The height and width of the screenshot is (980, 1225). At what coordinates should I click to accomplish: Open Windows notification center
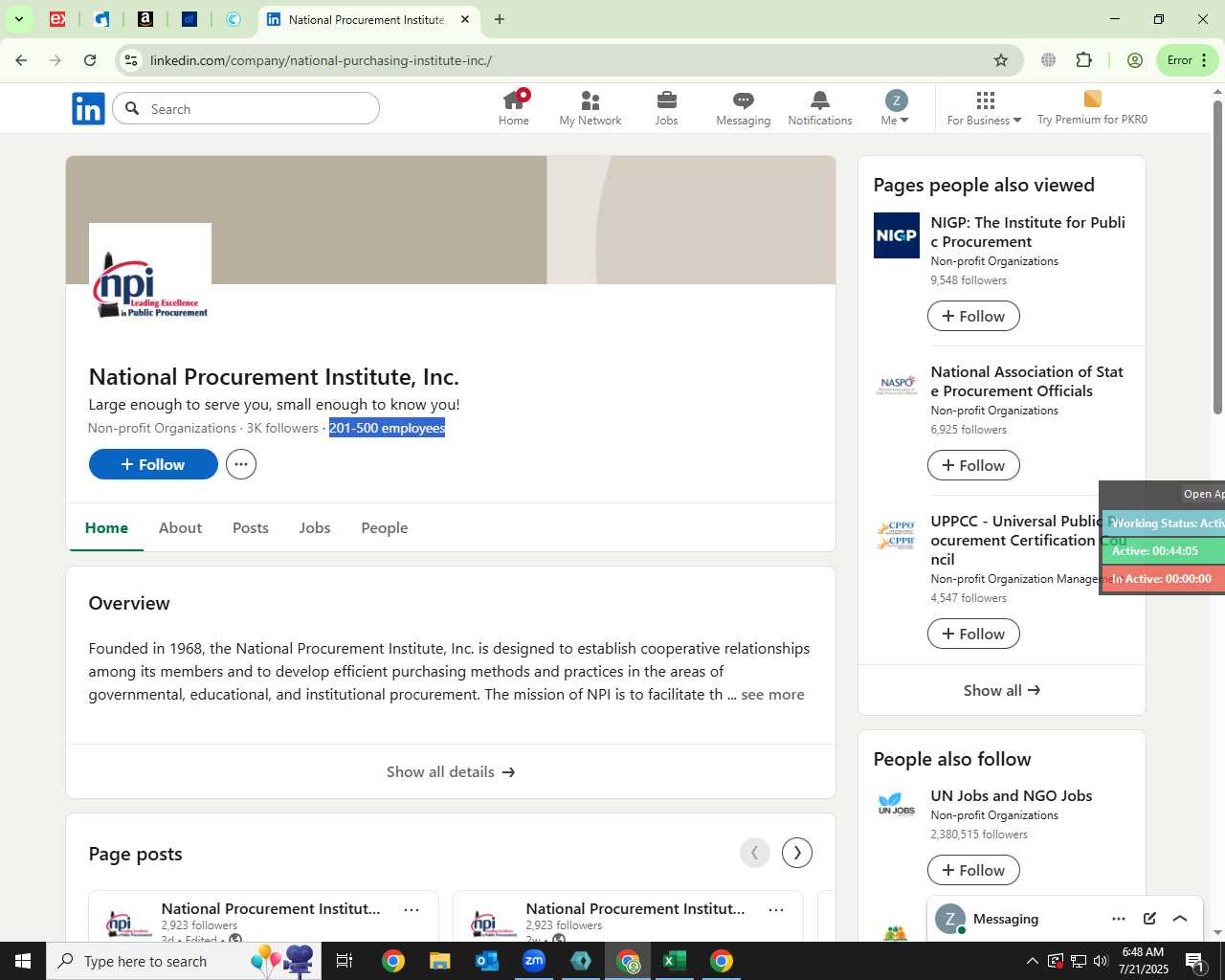[x=1196, y=961]
